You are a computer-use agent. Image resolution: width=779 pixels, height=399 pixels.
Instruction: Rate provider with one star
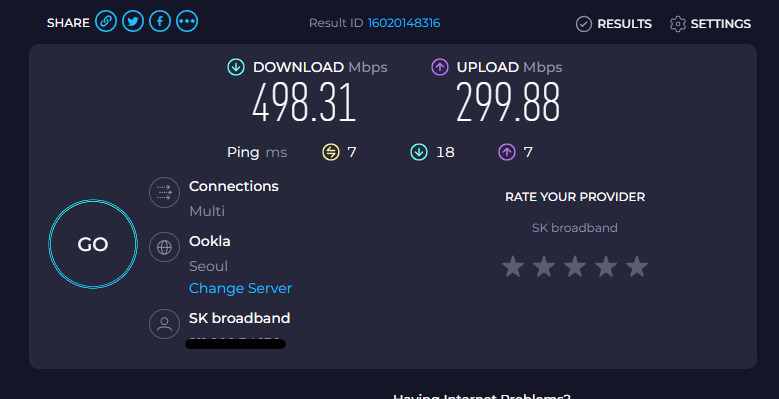click(513, 267)
